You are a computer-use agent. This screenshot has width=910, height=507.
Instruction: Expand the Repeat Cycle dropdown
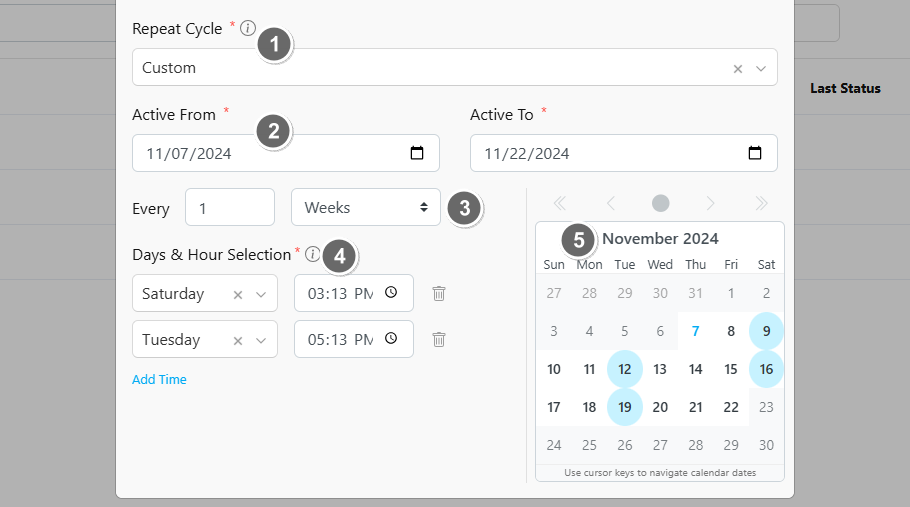(761, 69)
